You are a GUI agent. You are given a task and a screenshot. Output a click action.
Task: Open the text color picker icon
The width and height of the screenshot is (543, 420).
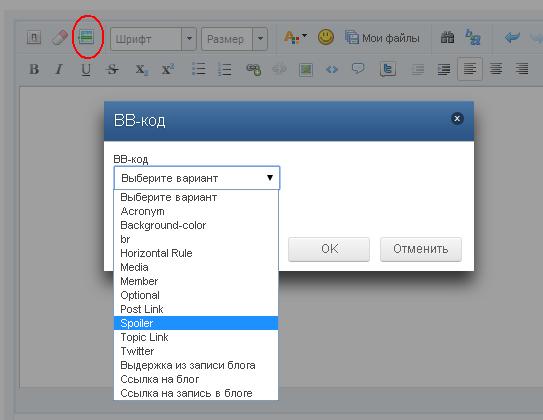pos(295,37)
